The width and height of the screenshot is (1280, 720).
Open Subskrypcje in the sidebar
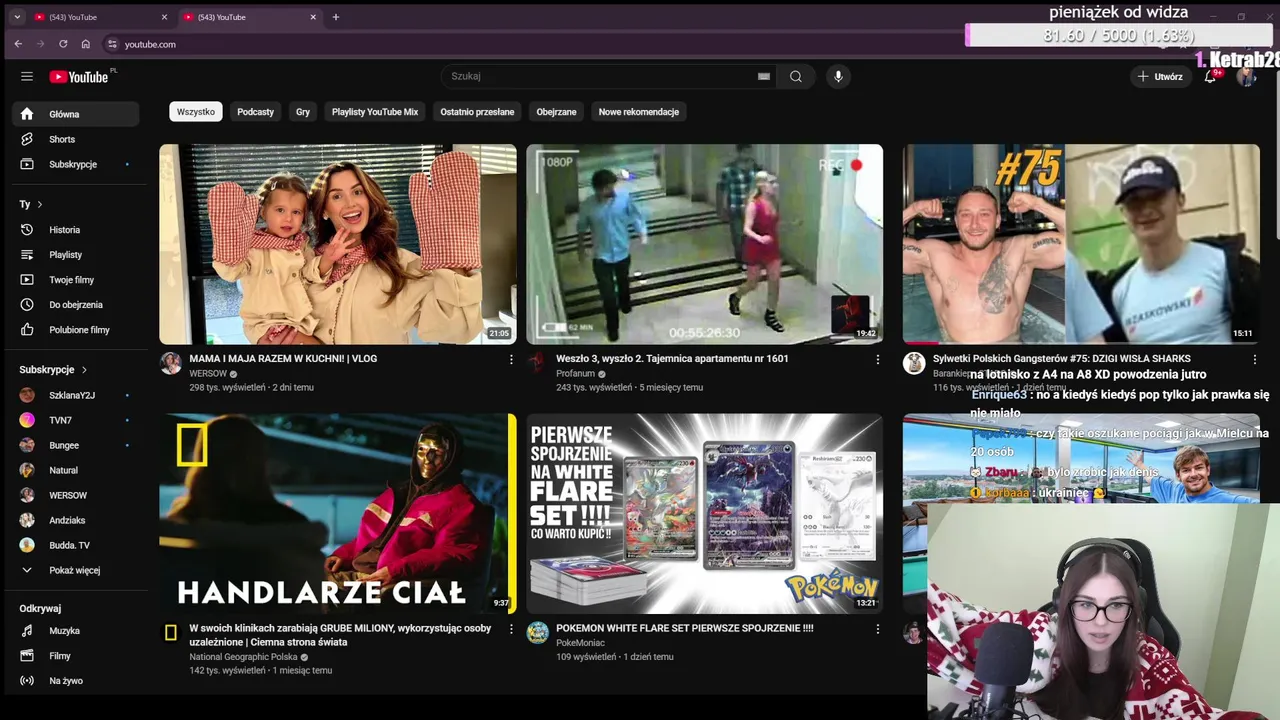pos(75,164)
